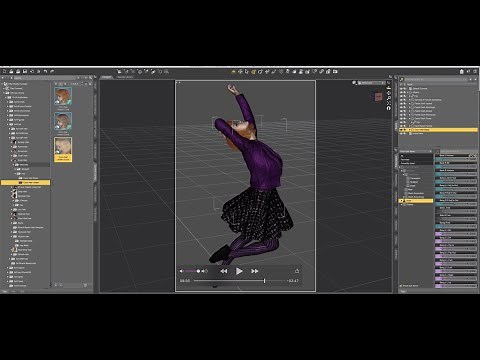Select the highlighted blonde hair preset thumbnail

63,150
